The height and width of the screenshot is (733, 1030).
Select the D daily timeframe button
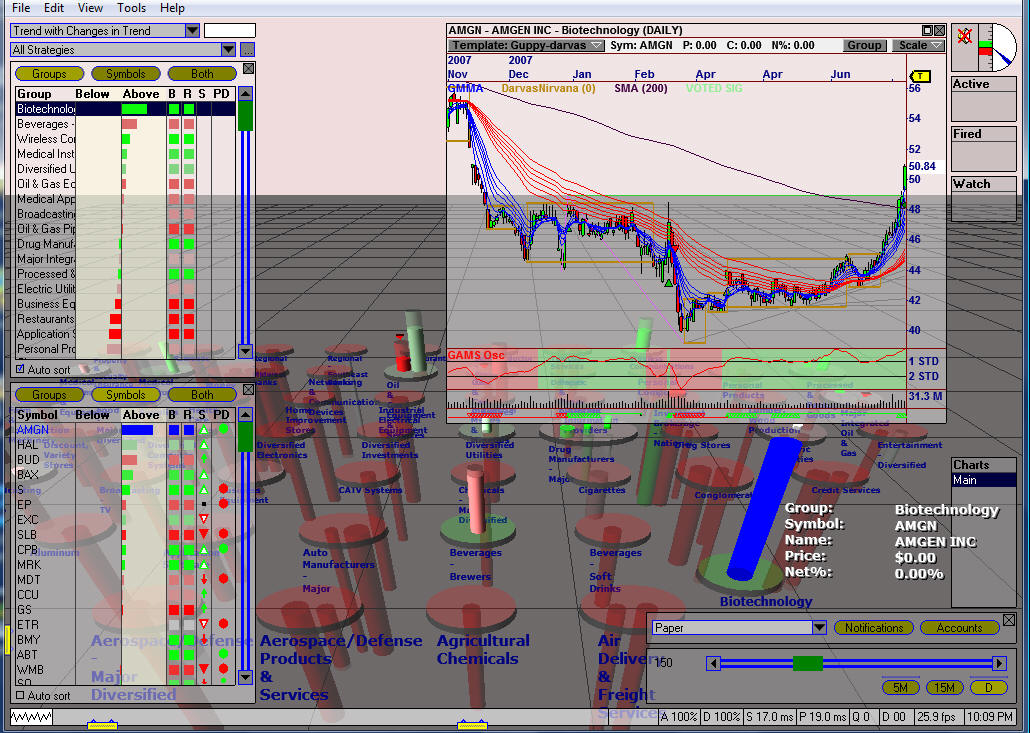[988, 688]
